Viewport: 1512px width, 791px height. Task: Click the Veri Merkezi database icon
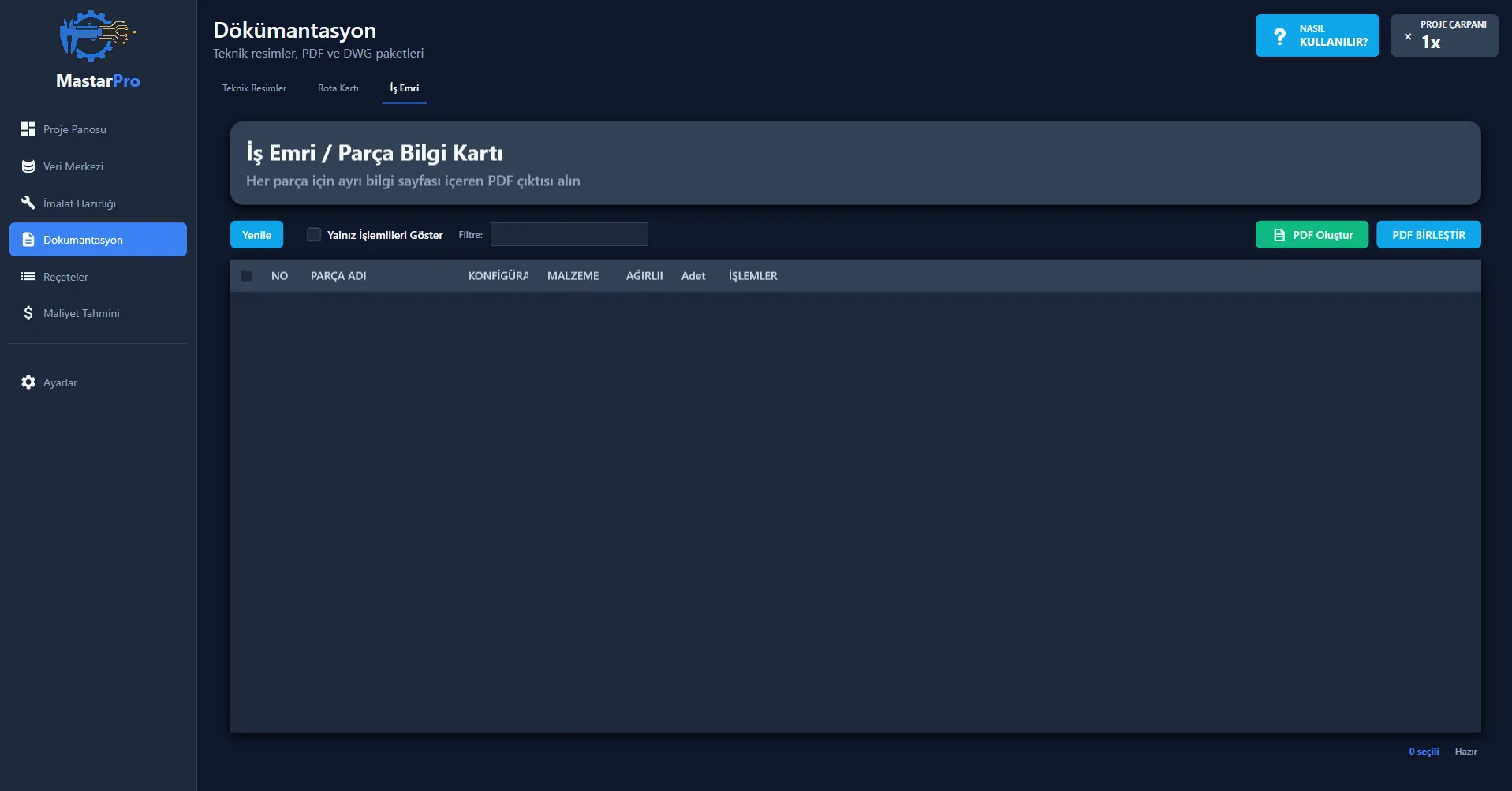click(28, 166)
